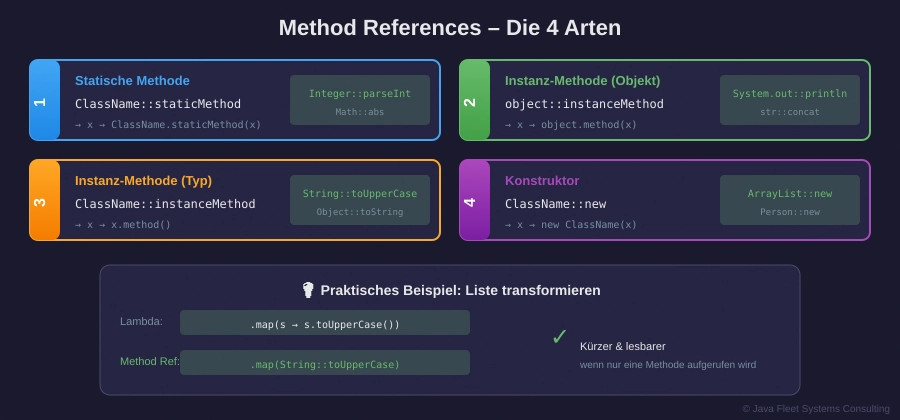Click the lightbulb icon beside Praktisches Beispiel

coord(309,290)
